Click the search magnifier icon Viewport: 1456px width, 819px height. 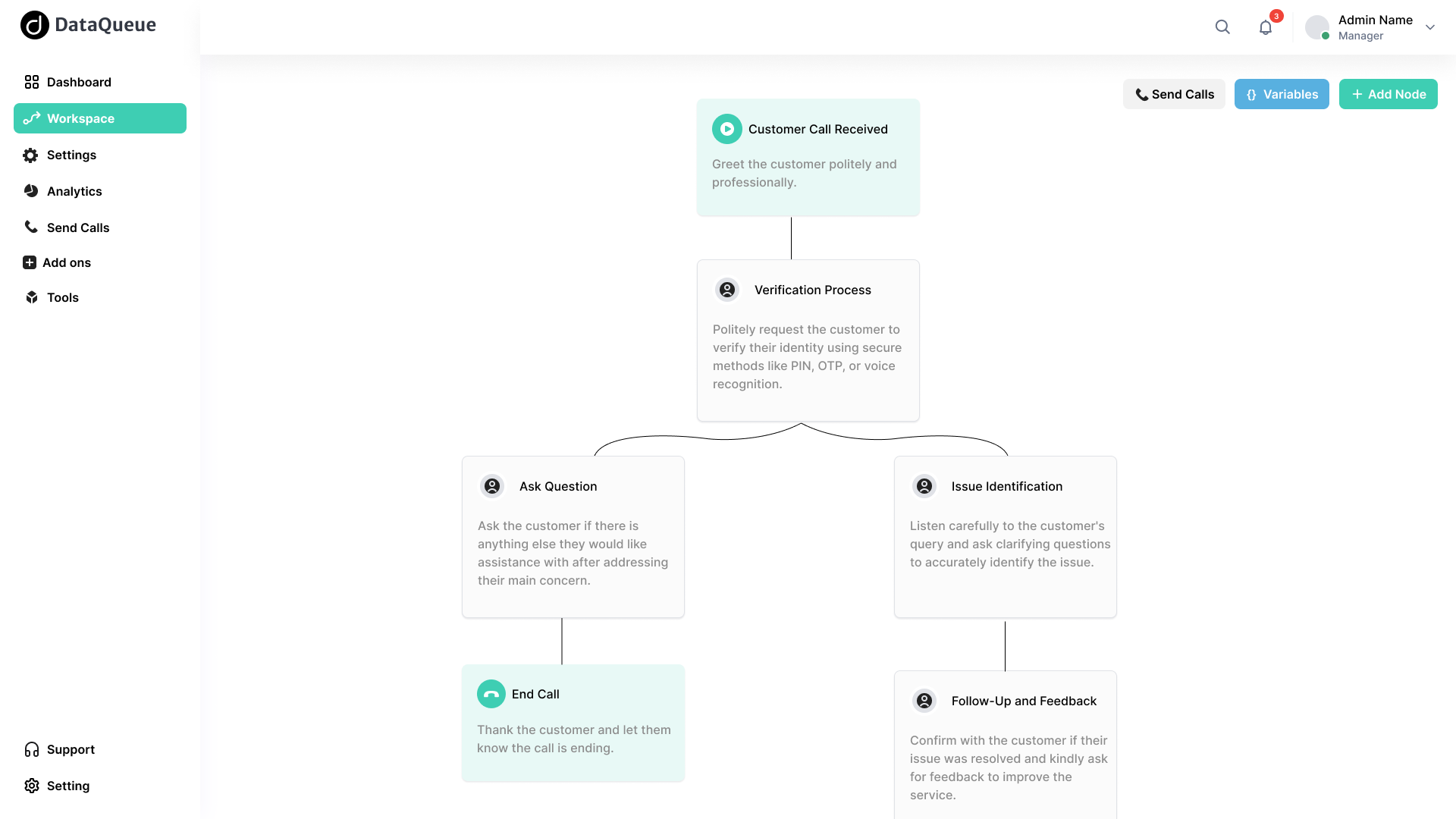[x=1222, y=27]
